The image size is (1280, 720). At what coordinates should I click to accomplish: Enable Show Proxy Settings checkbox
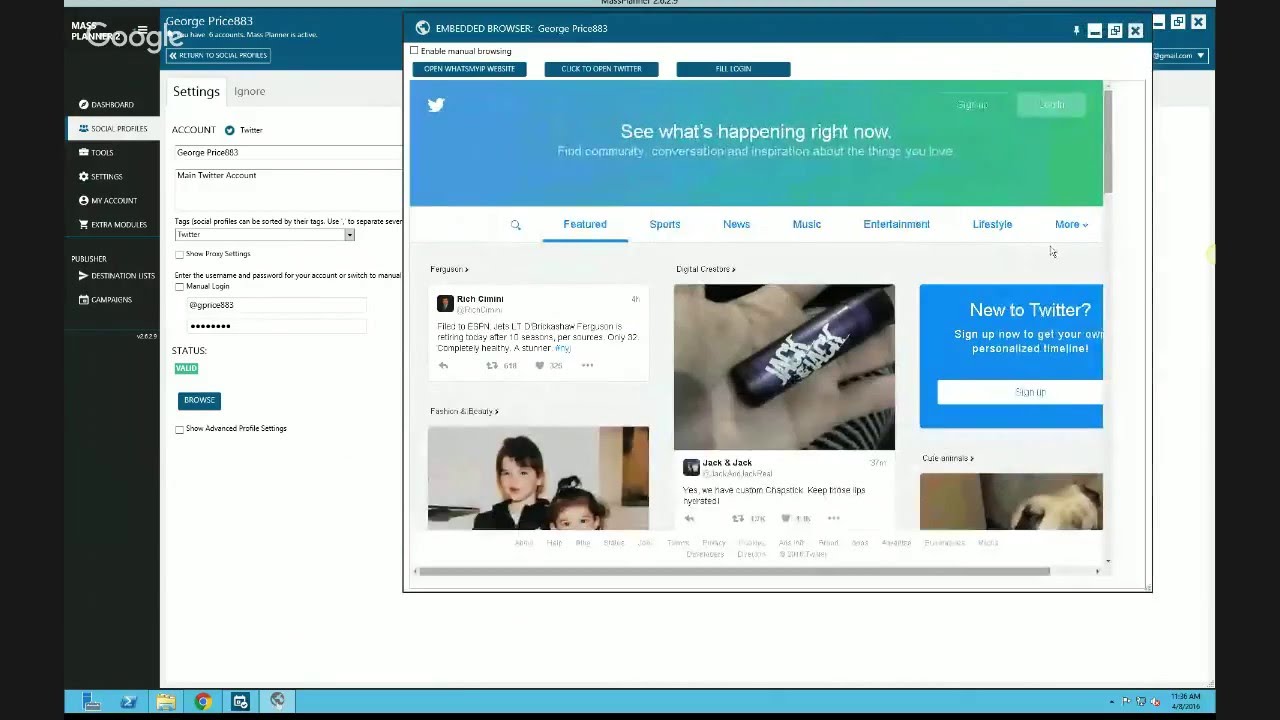click(179, 254)
